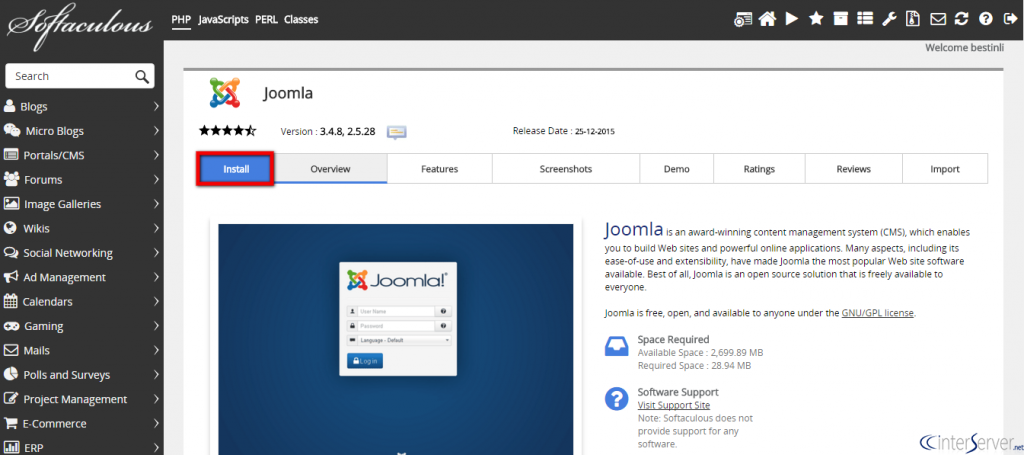Open script demos via play icon

792,19
